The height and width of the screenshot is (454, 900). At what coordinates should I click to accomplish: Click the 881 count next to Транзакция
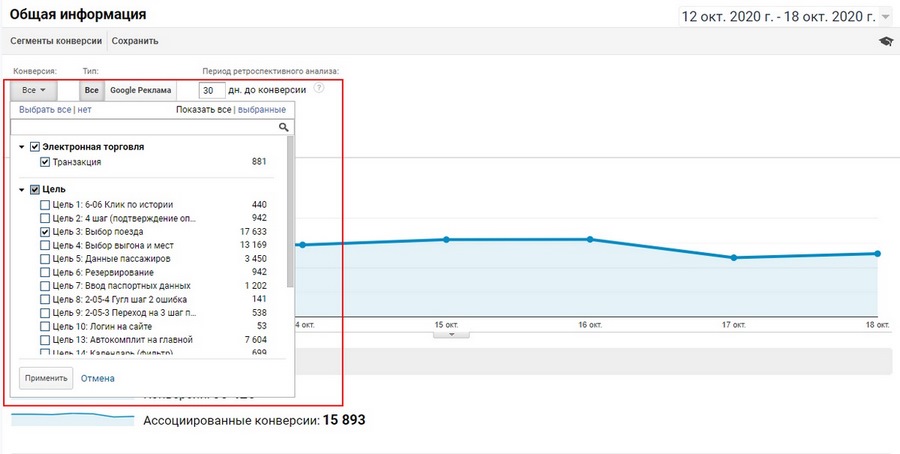tap(259, 162)
